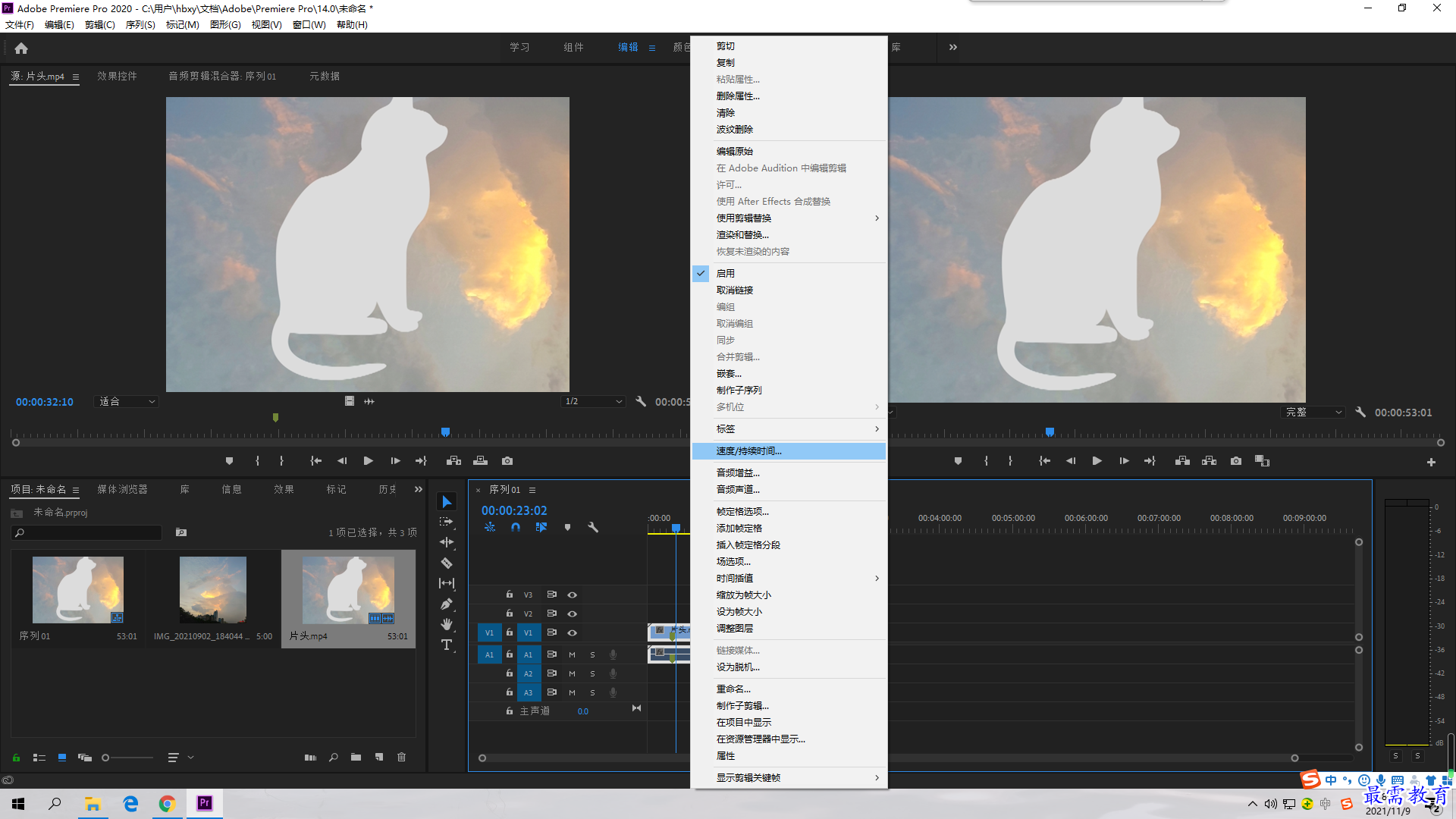1456x819 pixels.
Task: Toggle V3 track output eye
Action: [x=573, y=595]
